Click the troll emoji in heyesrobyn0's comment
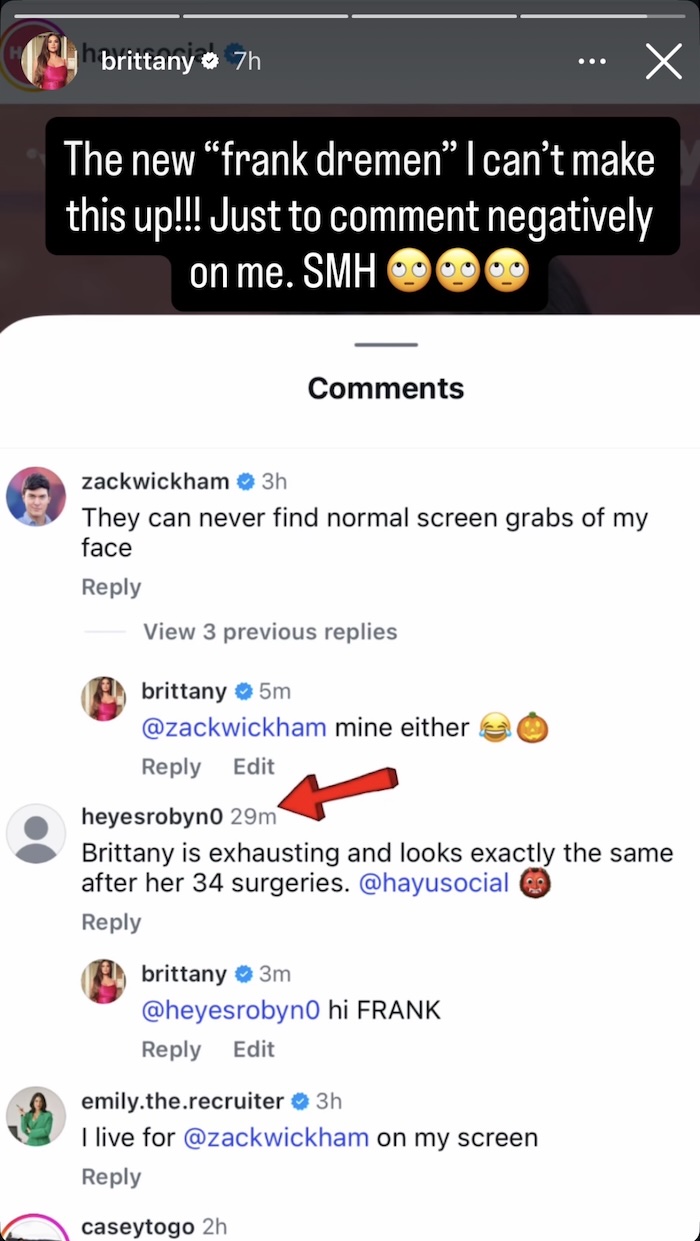This screenshot has height=1241, width=700. click(x=535, y=884)
